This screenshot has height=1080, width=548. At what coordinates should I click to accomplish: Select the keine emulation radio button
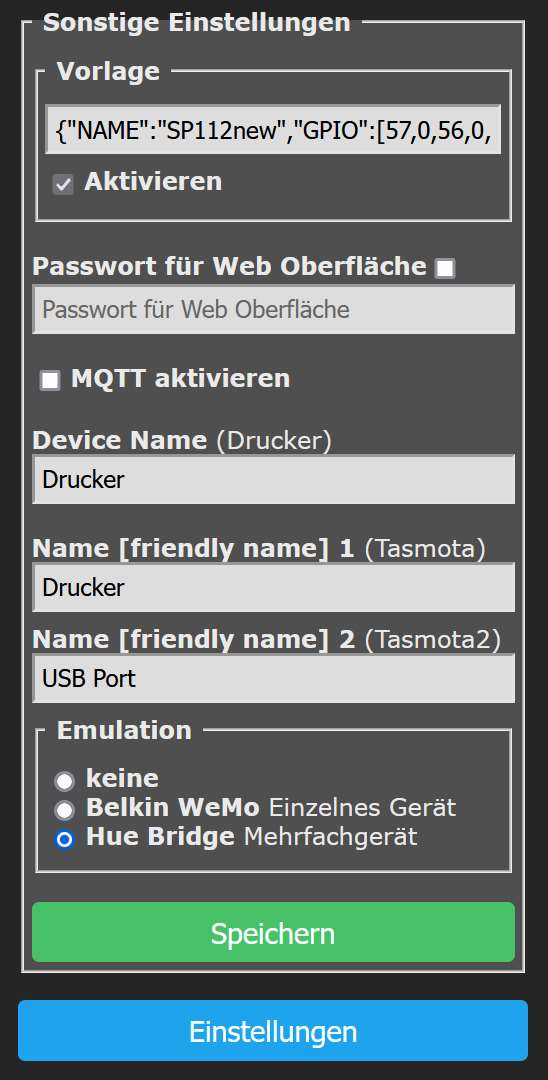click(65, 780)
